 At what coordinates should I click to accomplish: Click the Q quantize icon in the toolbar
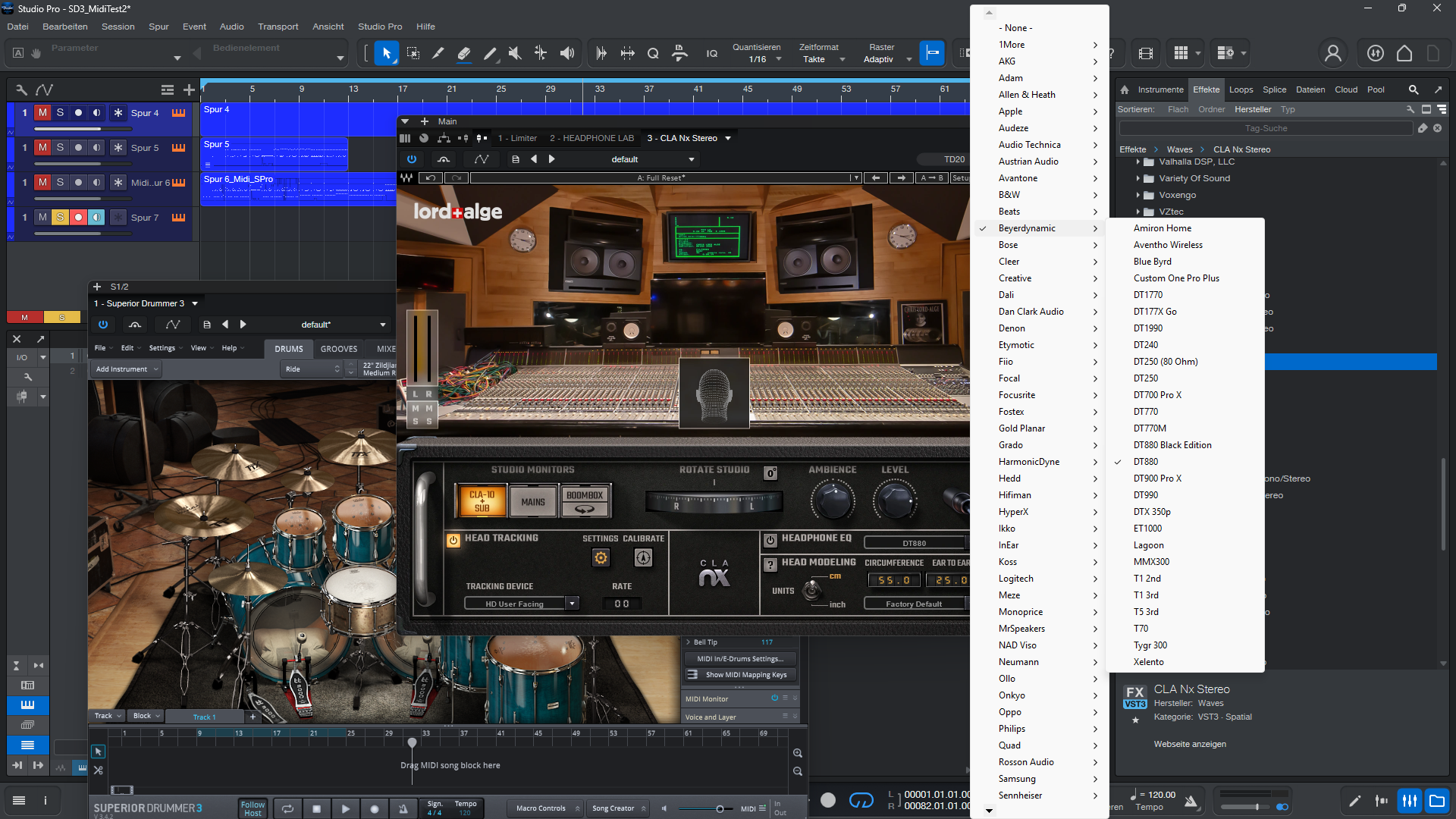pos(653,53)
